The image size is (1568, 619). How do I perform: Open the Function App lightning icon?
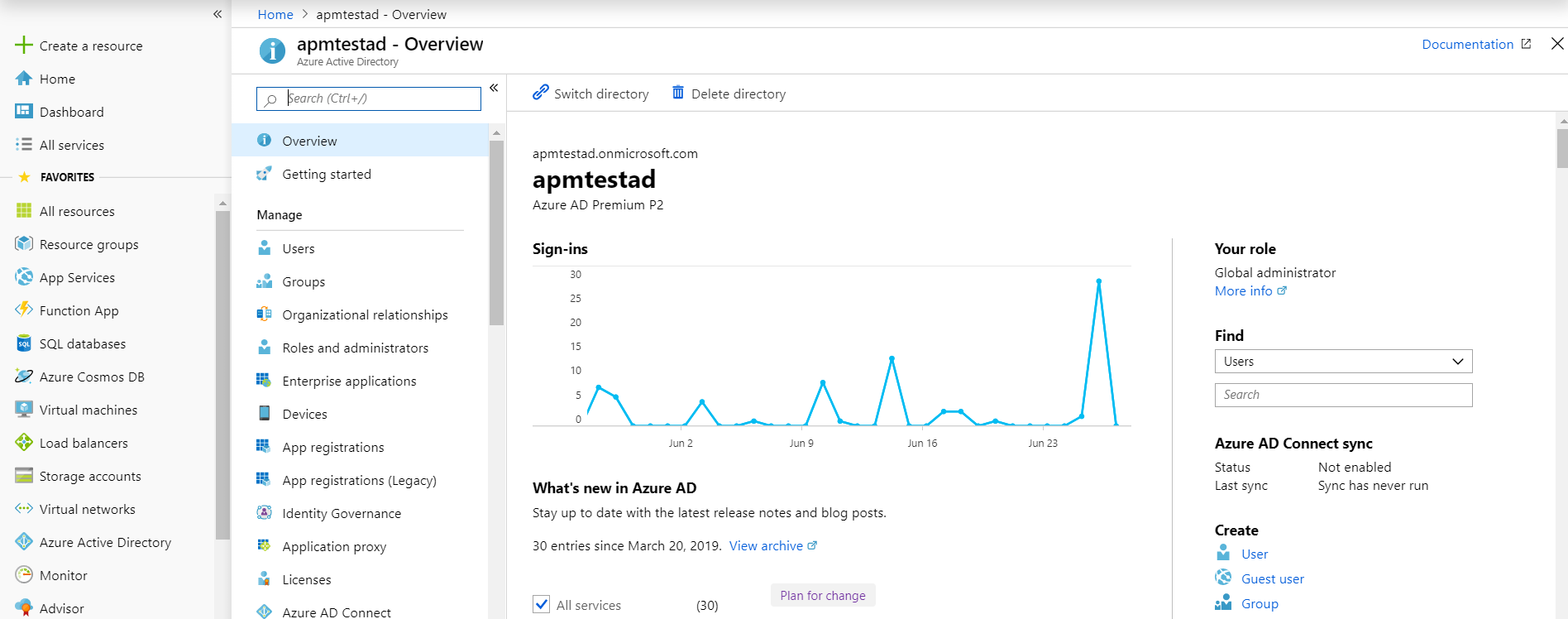click(x=24, y=310)
